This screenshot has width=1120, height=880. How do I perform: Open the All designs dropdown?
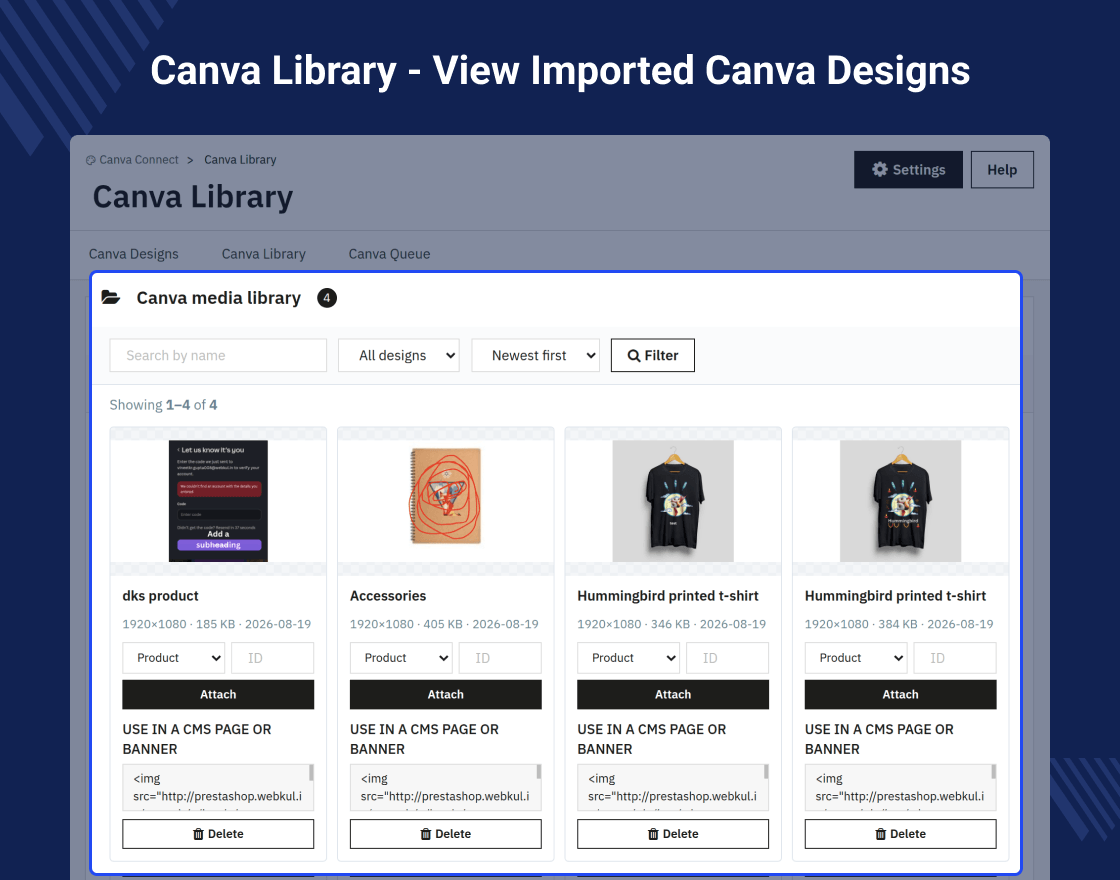(x=399, y=355)
